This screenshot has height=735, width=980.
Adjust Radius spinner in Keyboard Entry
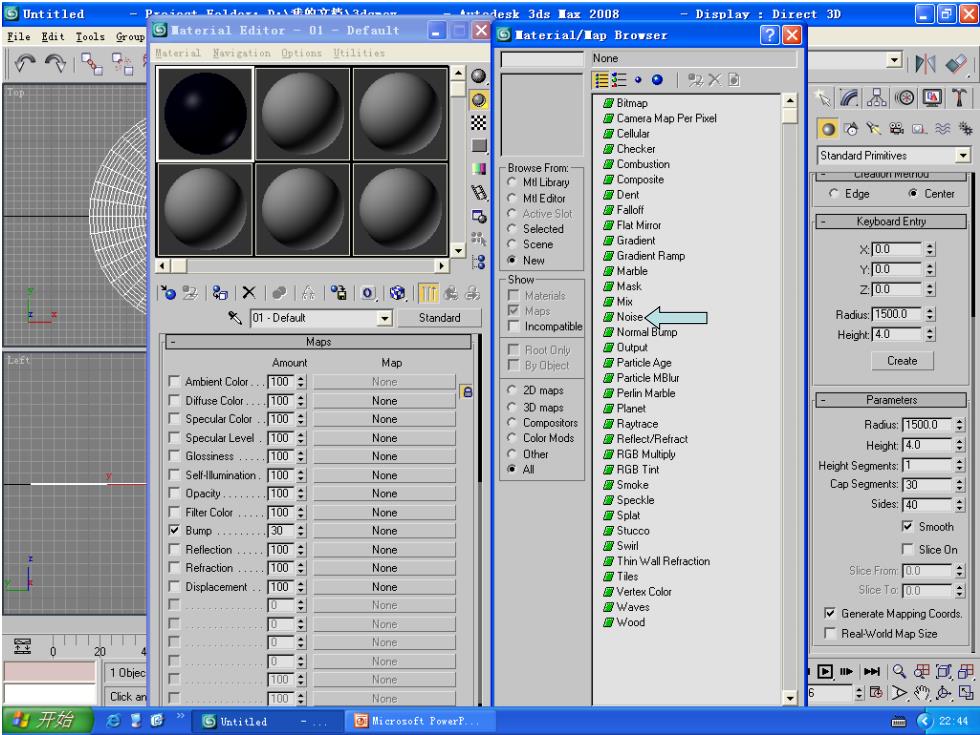(930, 314)
